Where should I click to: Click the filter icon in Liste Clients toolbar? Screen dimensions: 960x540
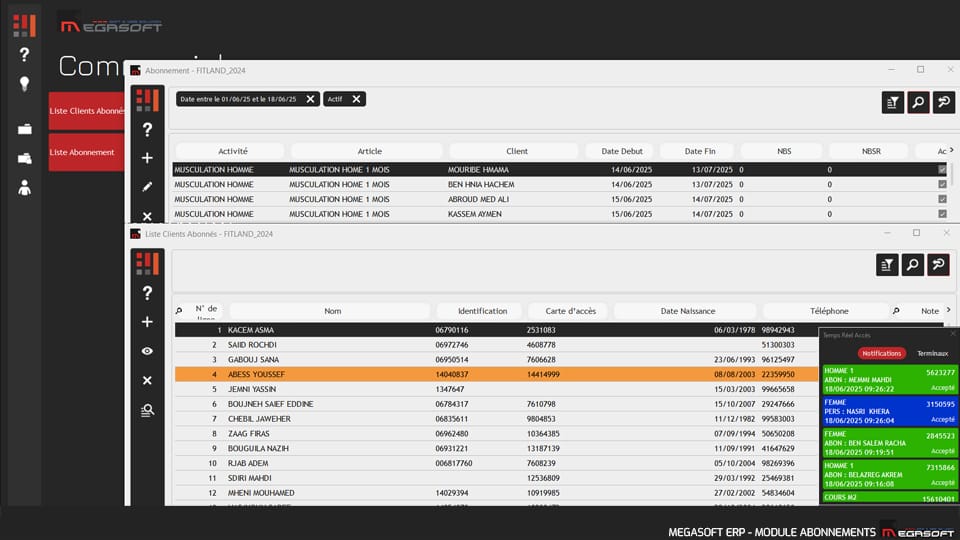(887, 264)
